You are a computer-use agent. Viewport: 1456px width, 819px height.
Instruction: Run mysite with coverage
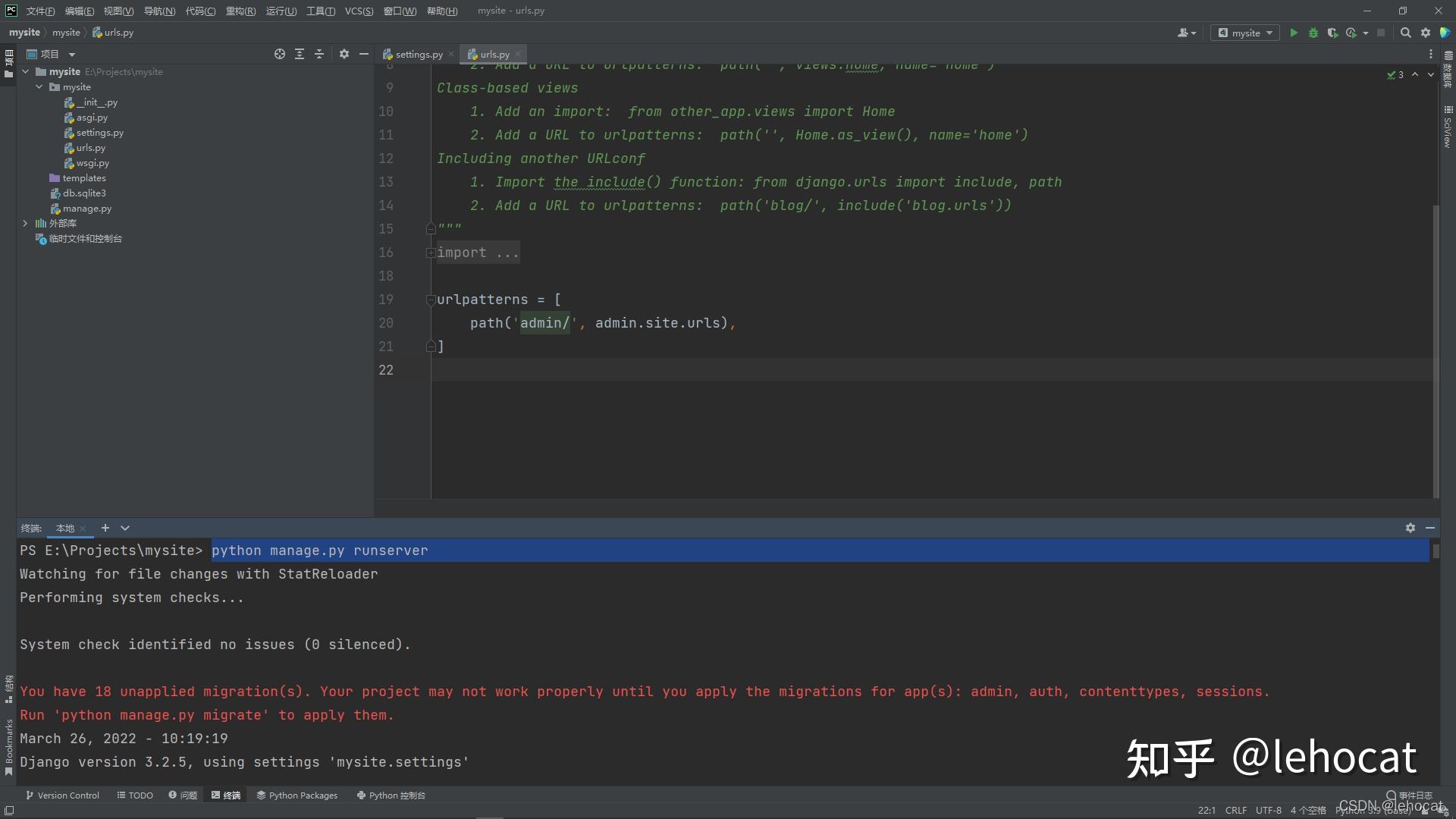click(x=1332, y=33)
